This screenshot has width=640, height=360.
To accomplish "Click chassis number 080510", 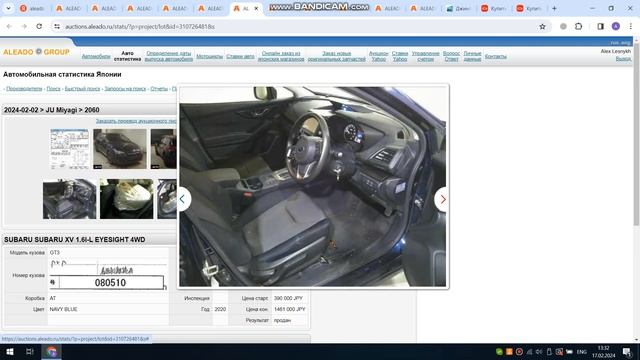I will [110, 282].
